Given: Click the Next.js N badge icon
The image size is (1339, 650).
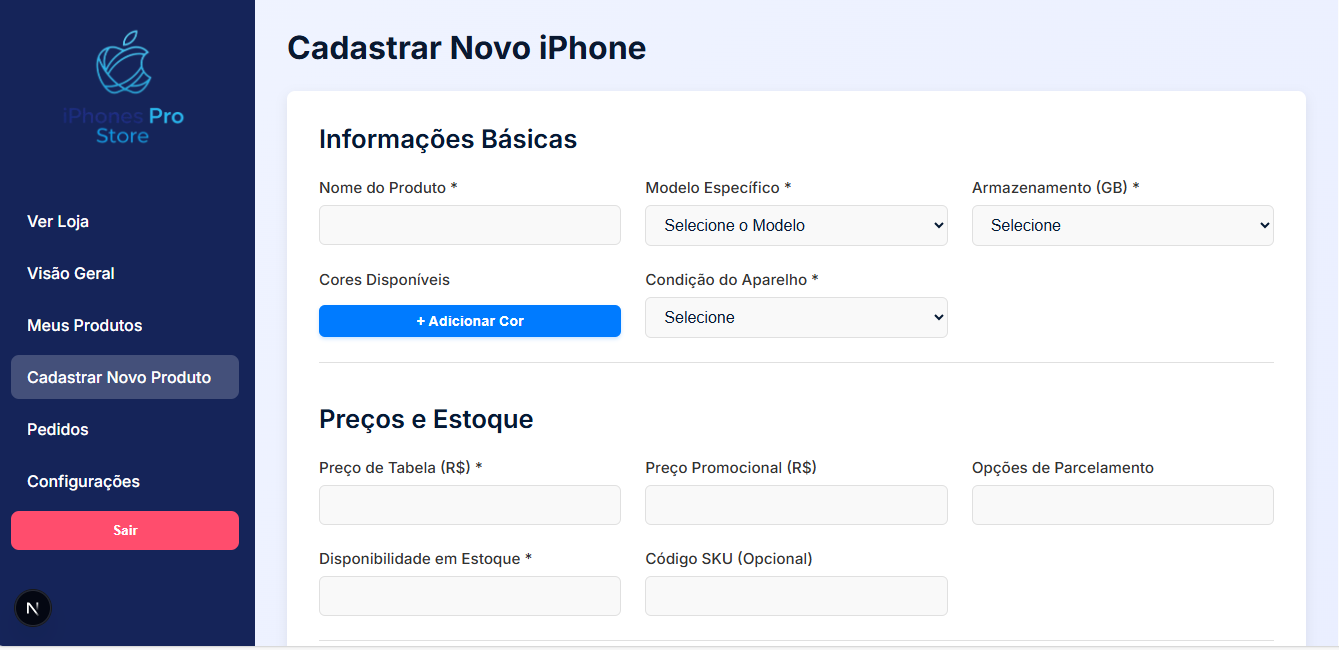Looking at the screenshot, I should (33, 608).
